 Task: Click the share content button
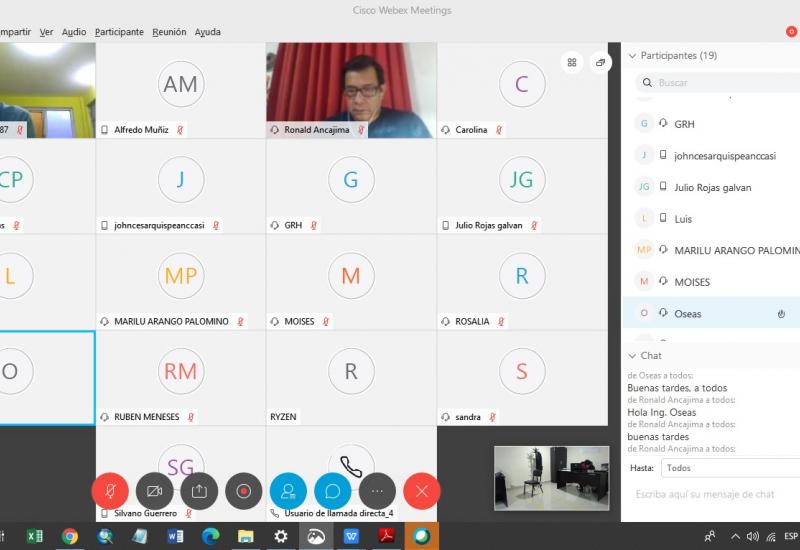(x=199, y=491)
